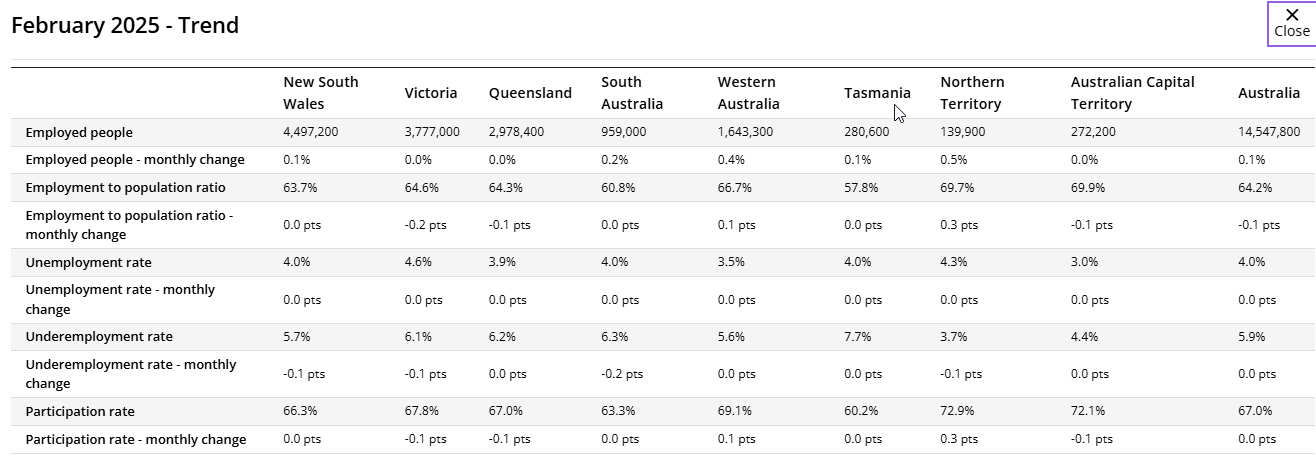Select the Victoria column header
Viewport: 1316px width, 469px height.
(x=431, y=93)
